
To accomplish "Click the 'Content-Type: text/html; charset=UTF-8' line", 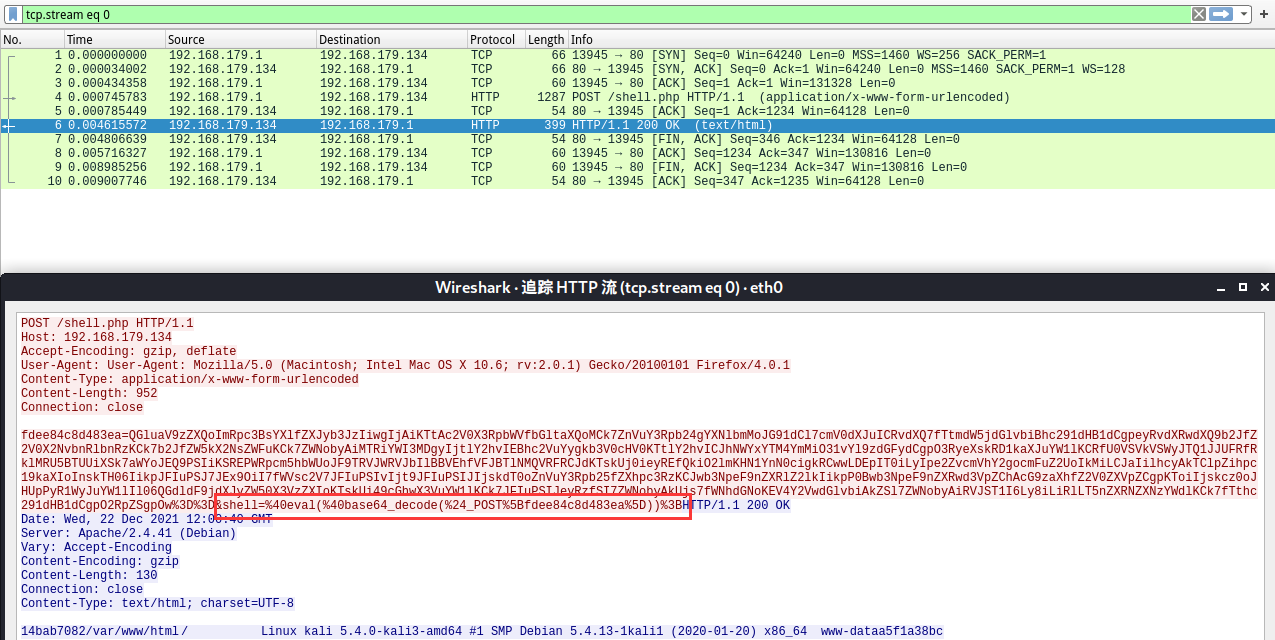I will point(158,604).
